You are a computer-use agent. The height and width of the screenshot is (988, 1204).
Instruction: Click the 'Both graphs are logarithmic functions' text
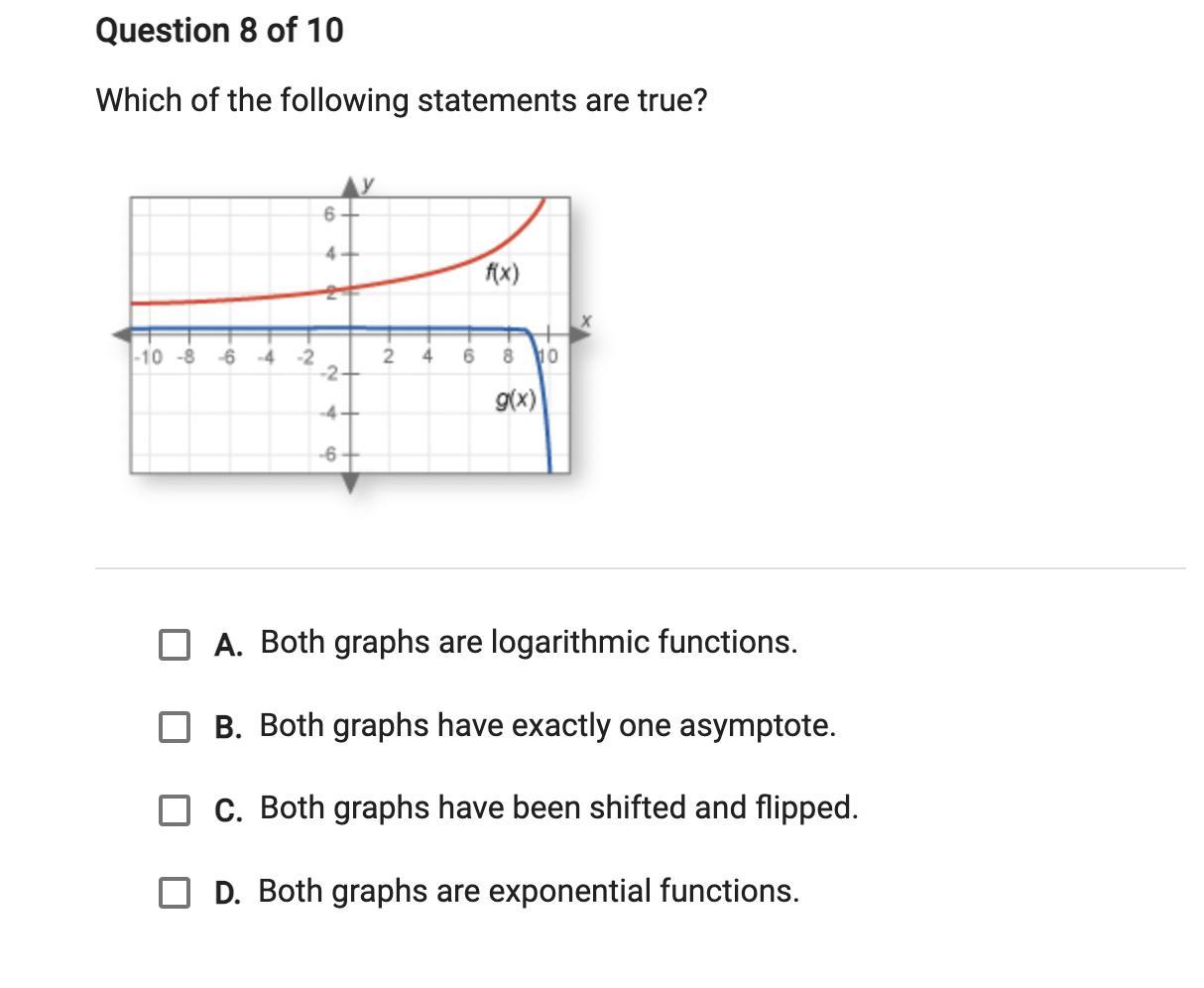pos(529,643)
